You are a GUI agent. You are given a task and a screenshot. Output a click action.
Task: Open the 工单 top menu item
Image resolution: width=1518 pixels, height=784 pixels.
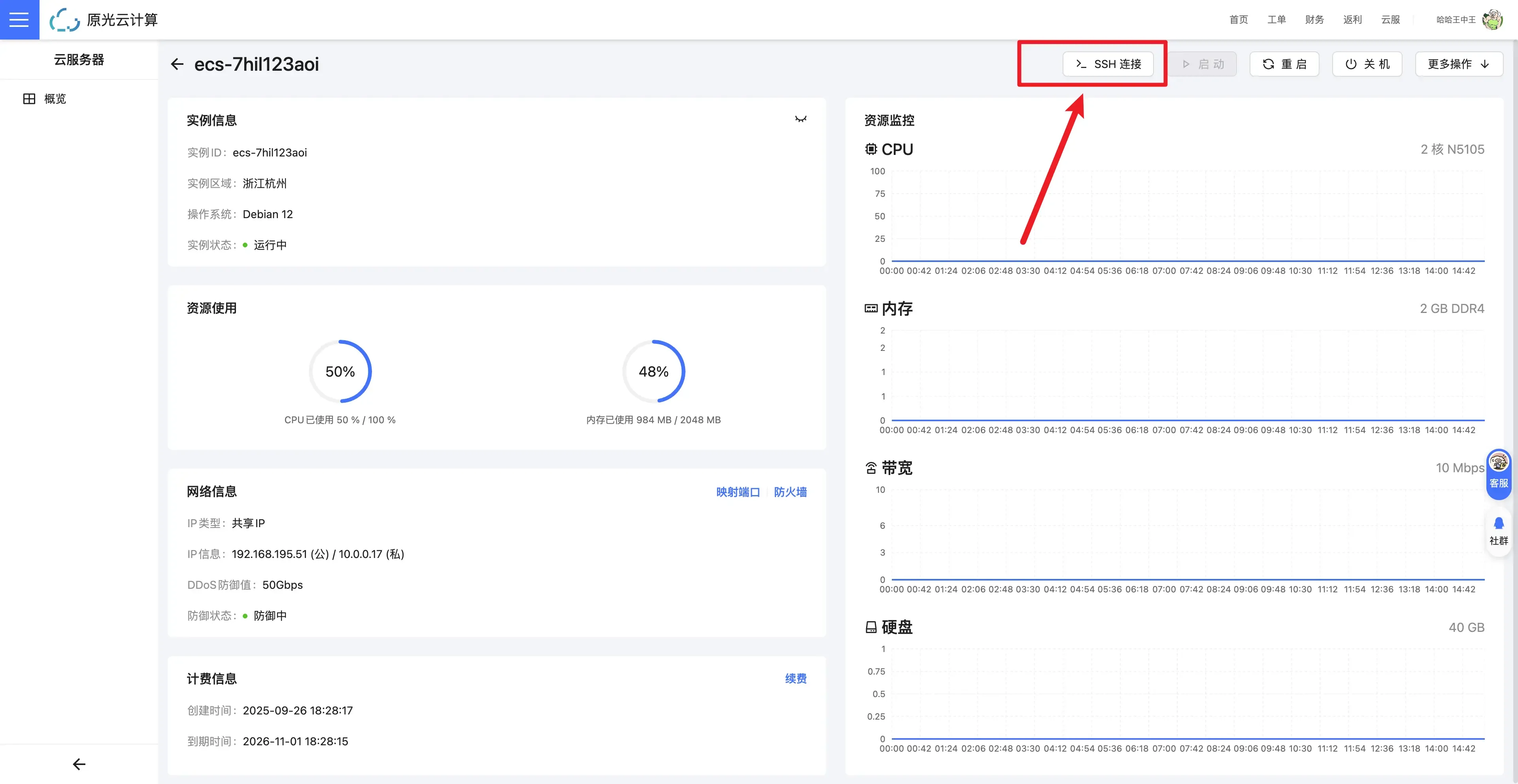point(1276,19)
